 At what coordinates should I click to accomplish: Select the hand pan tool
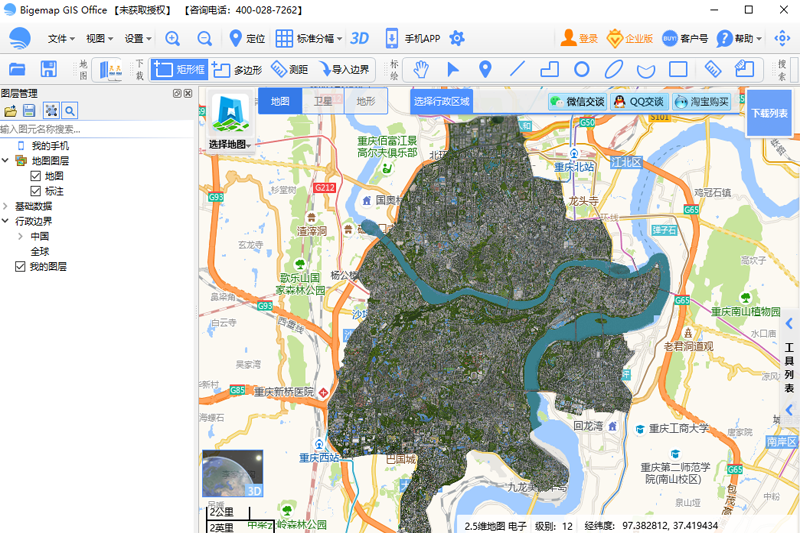click(422, 69)
